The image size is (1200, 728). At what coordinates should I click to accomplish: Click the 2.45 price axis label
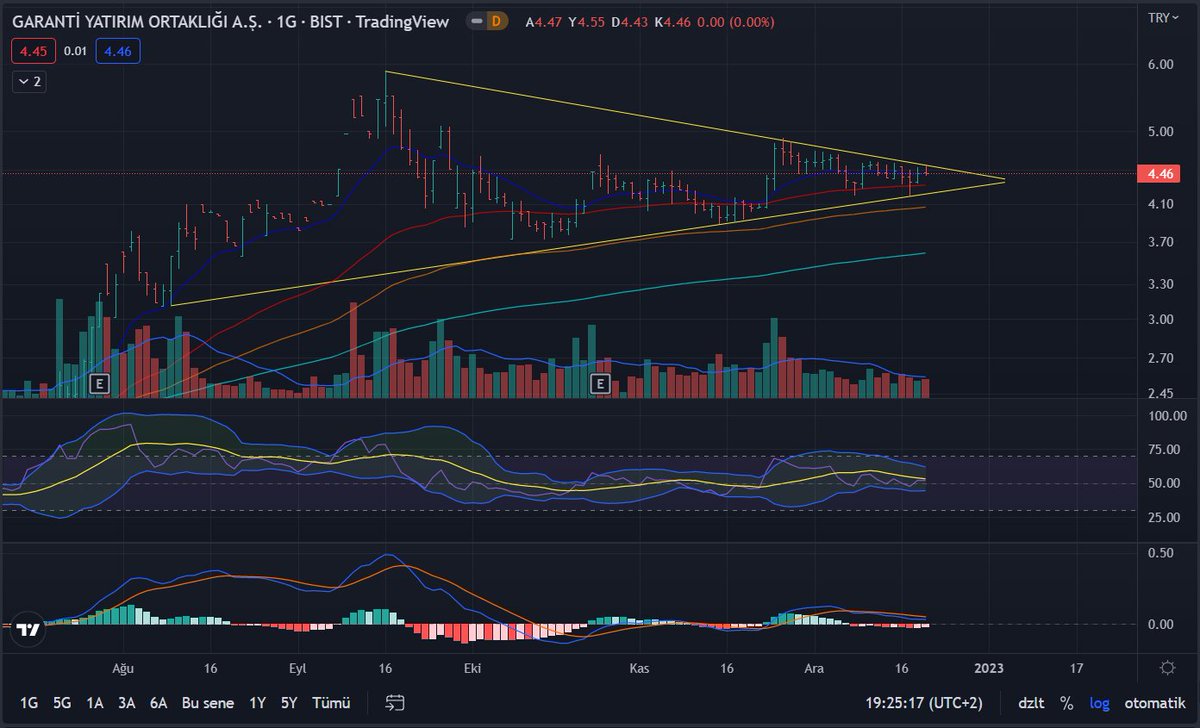[1160, 392]
